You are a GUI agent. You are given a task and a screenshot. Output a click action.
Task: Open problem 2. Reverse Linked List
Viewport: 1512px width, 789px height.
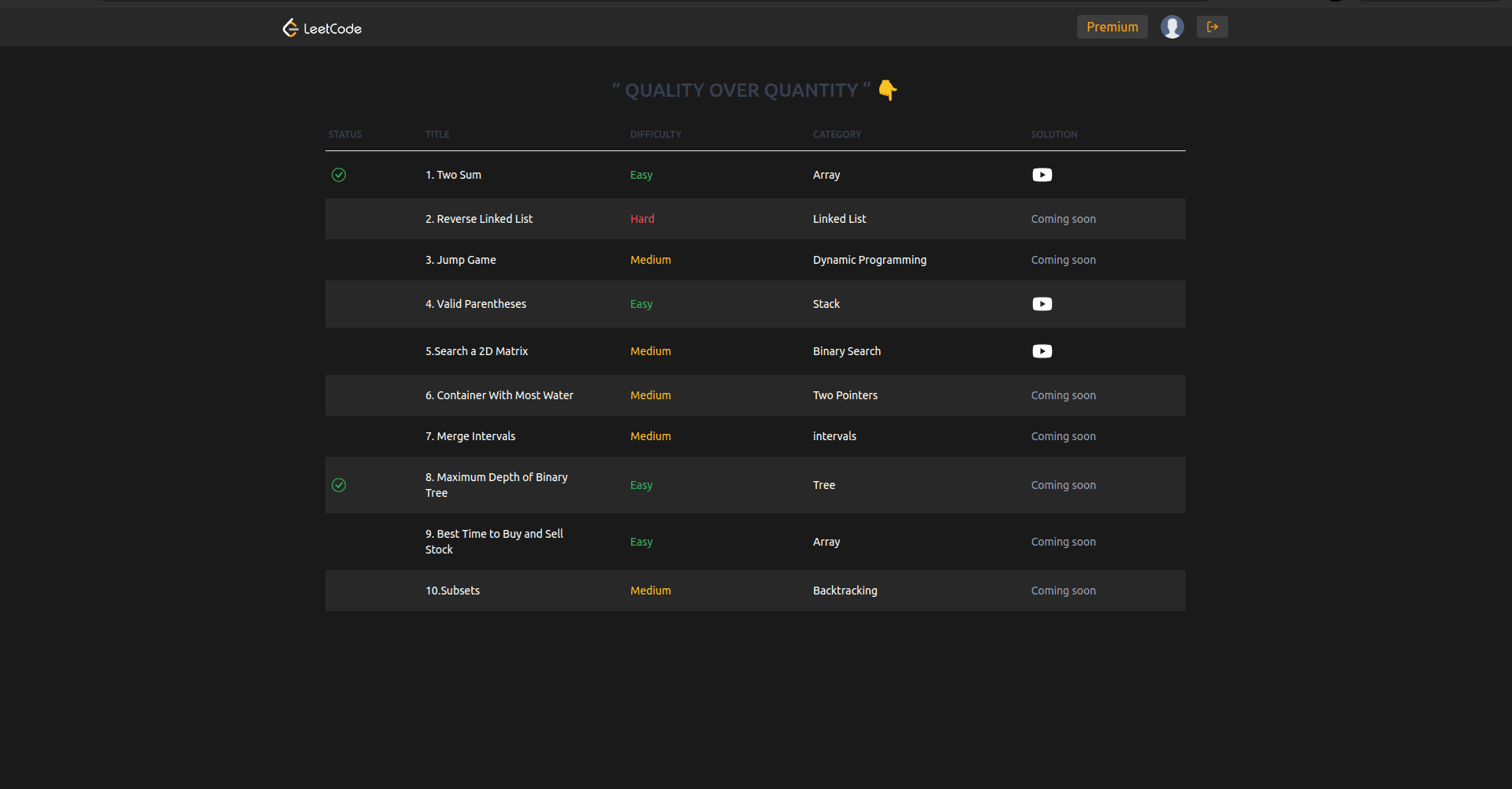coord(479,219)
